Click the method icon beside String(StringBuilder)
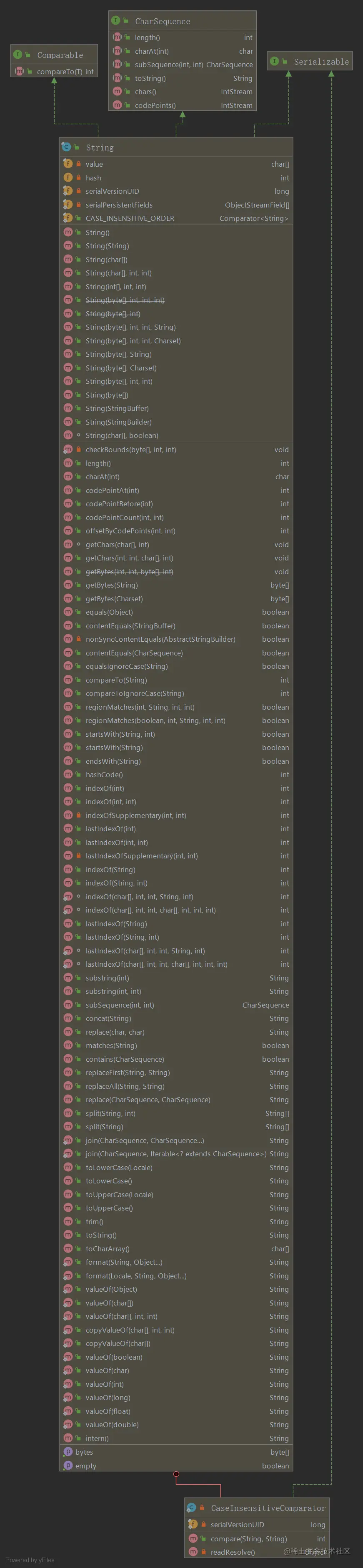The width and height of the screenshot is (363, 1568). 68,422
